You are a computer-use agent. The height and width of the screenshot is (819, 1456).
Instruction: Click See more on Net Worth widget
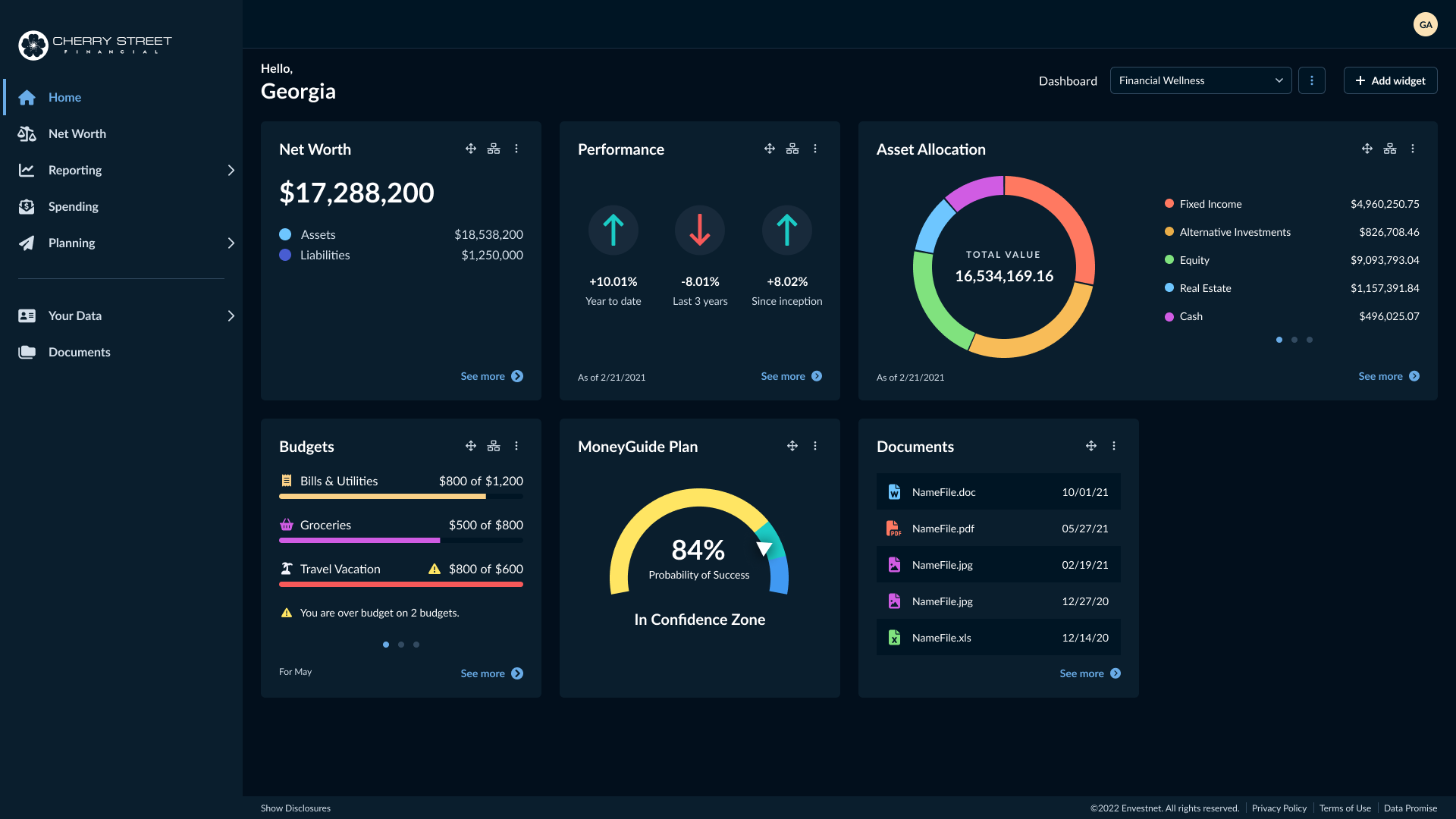click(x=491, y=376)
